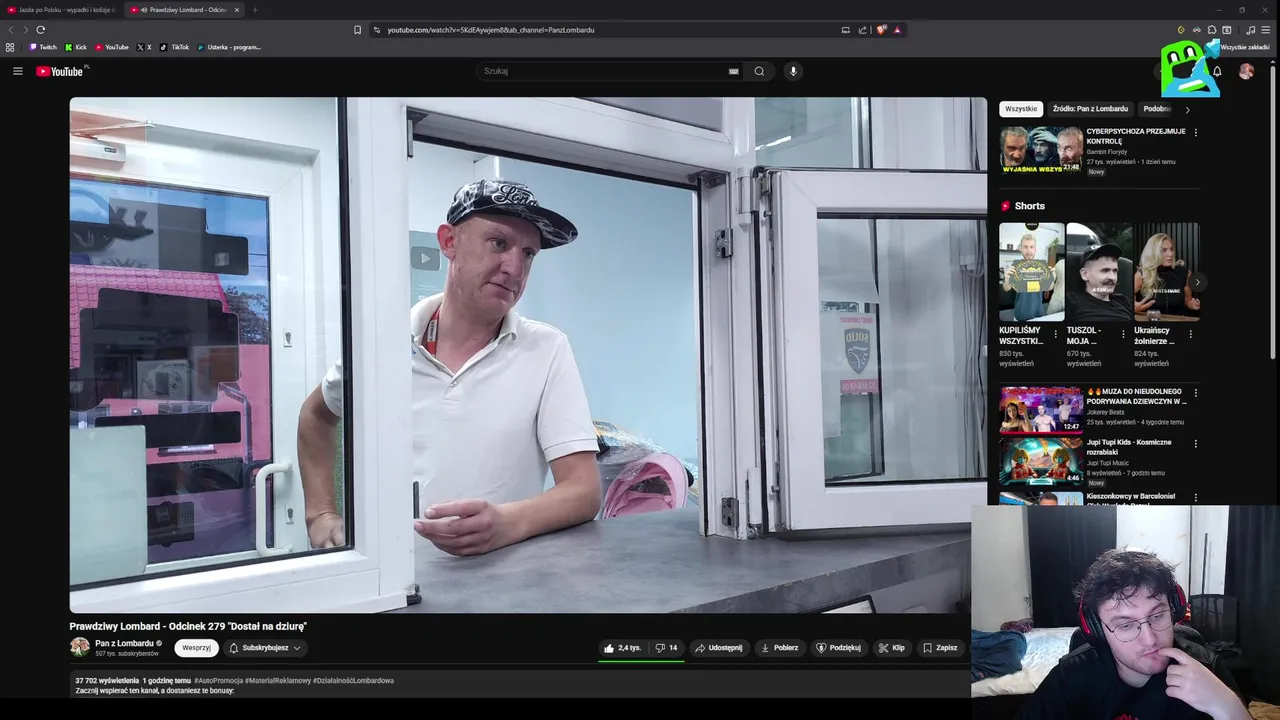The width and height of the screenshot is (1280, 720).
Task: Click the #DziałalnośćLombardowa hashtag
Action: point(353,680)
